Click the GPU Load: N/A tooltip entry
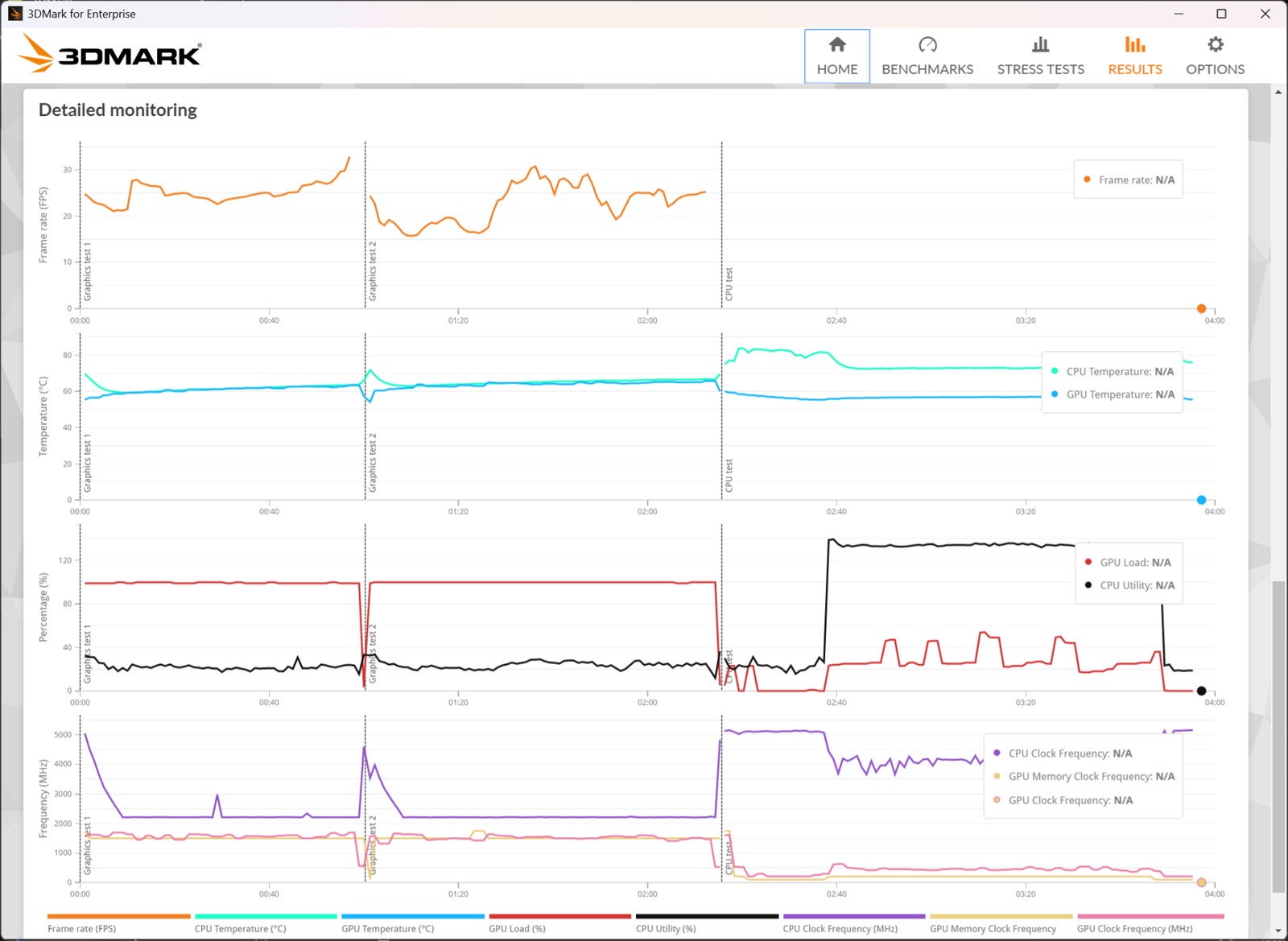The width and height of the screenshot is (1288, 941). (1128, 562)
